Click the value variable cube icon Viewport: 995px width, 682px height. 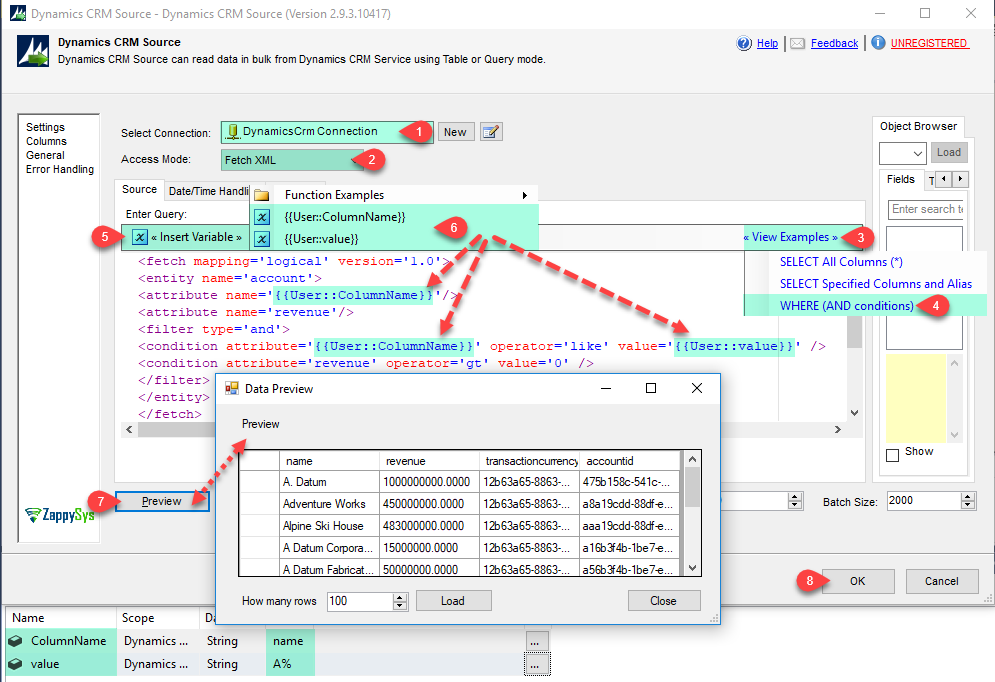(15, 664)
